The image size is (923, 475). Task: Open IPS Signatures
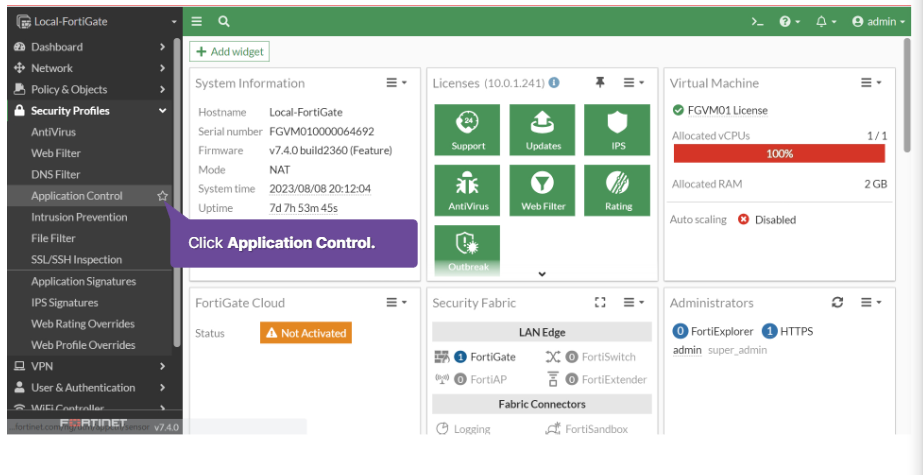(x=65, y=303)
